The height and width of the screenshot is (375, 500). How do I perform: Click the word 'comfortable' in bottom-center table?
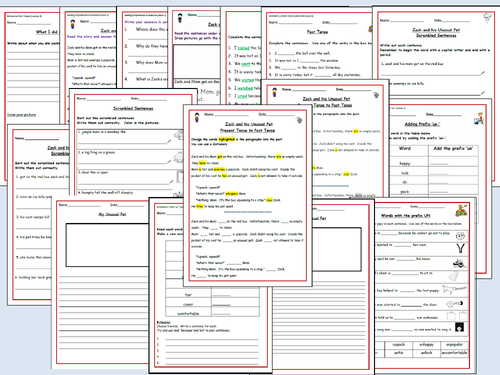pyautogui.click(x=188, y=313)
